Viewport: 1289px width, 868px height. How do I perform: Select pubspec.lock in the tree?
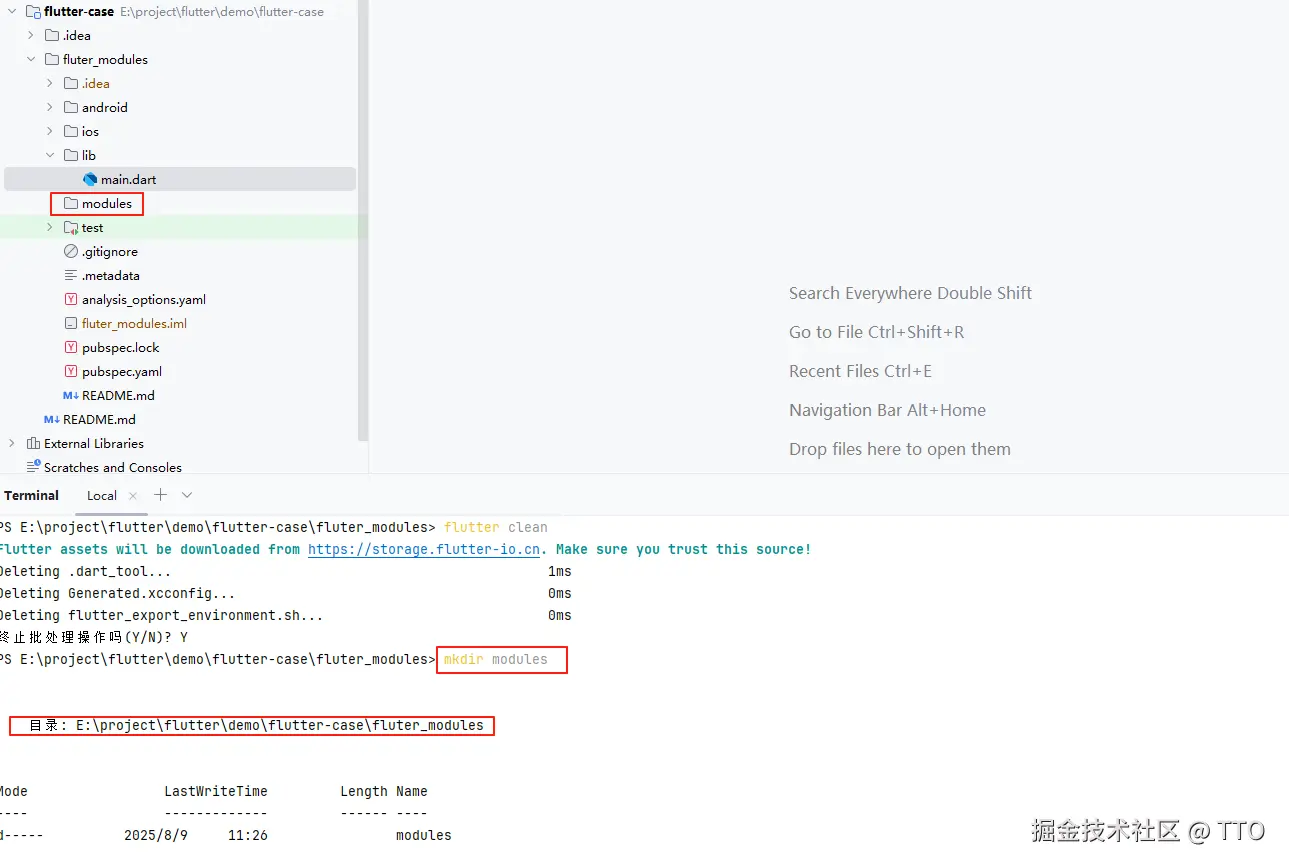point(121,348)
